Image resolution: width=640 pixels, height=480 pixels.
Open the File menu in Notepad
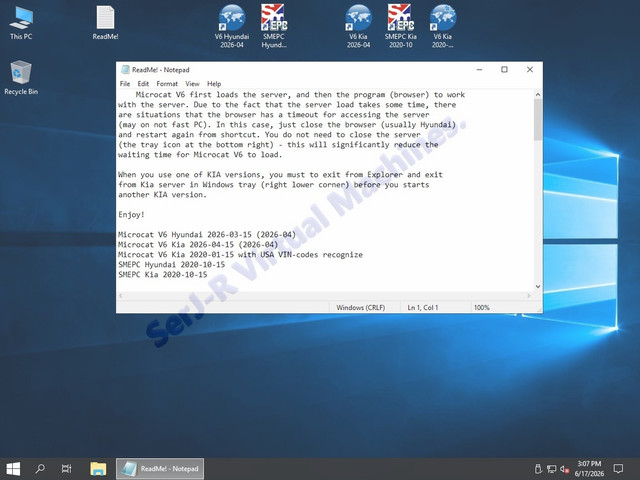click(x=125, y=84)
